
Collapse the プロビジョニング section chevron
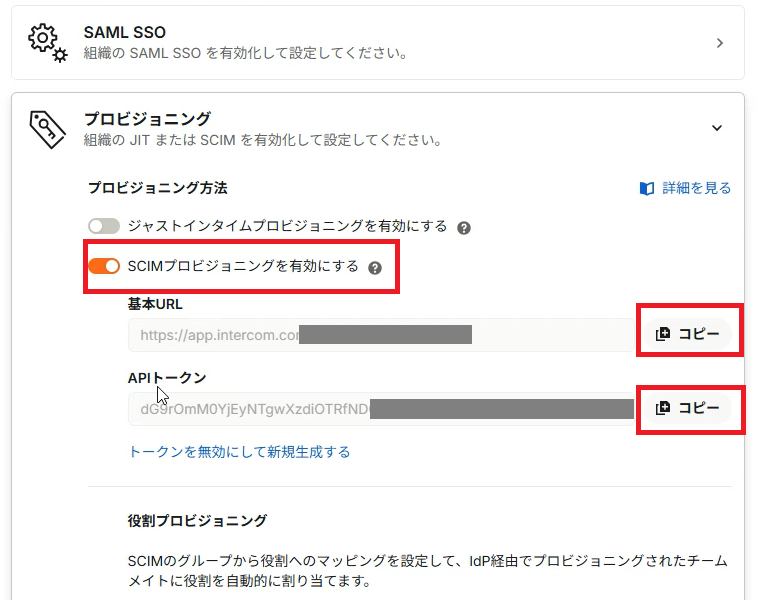tap(717, 128)
